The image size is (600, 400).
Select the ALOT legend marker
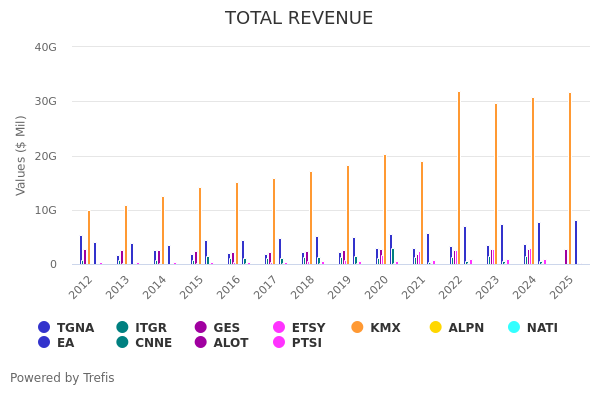(x=200, y=343)
